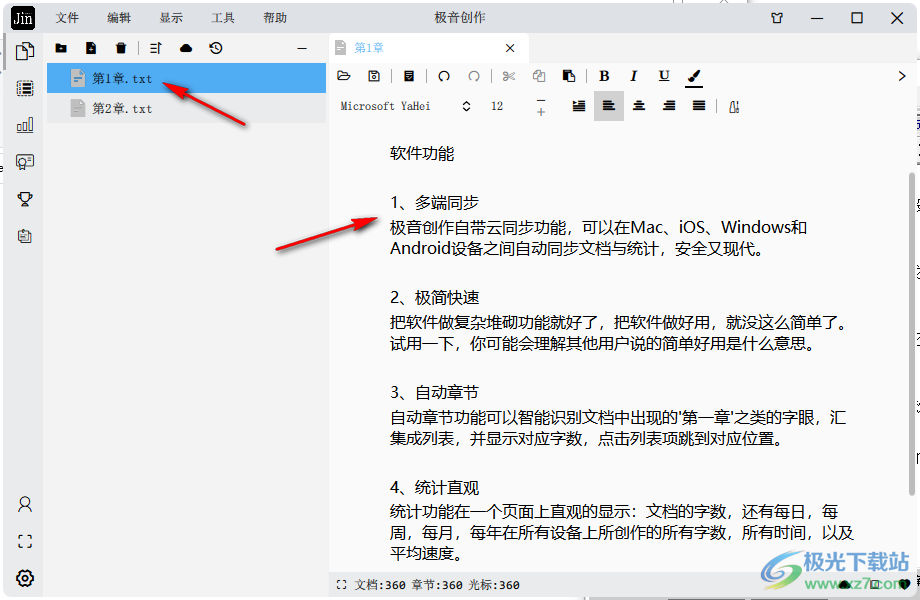Collapse the file panel with minus button

302,48
